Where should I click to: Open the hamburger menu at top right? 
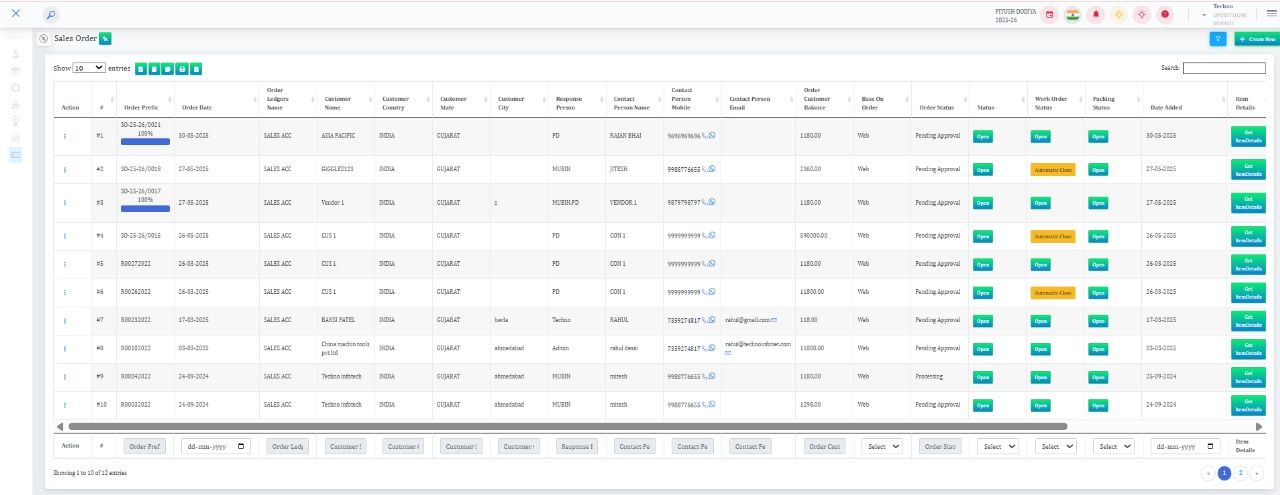pos(1271,13)
